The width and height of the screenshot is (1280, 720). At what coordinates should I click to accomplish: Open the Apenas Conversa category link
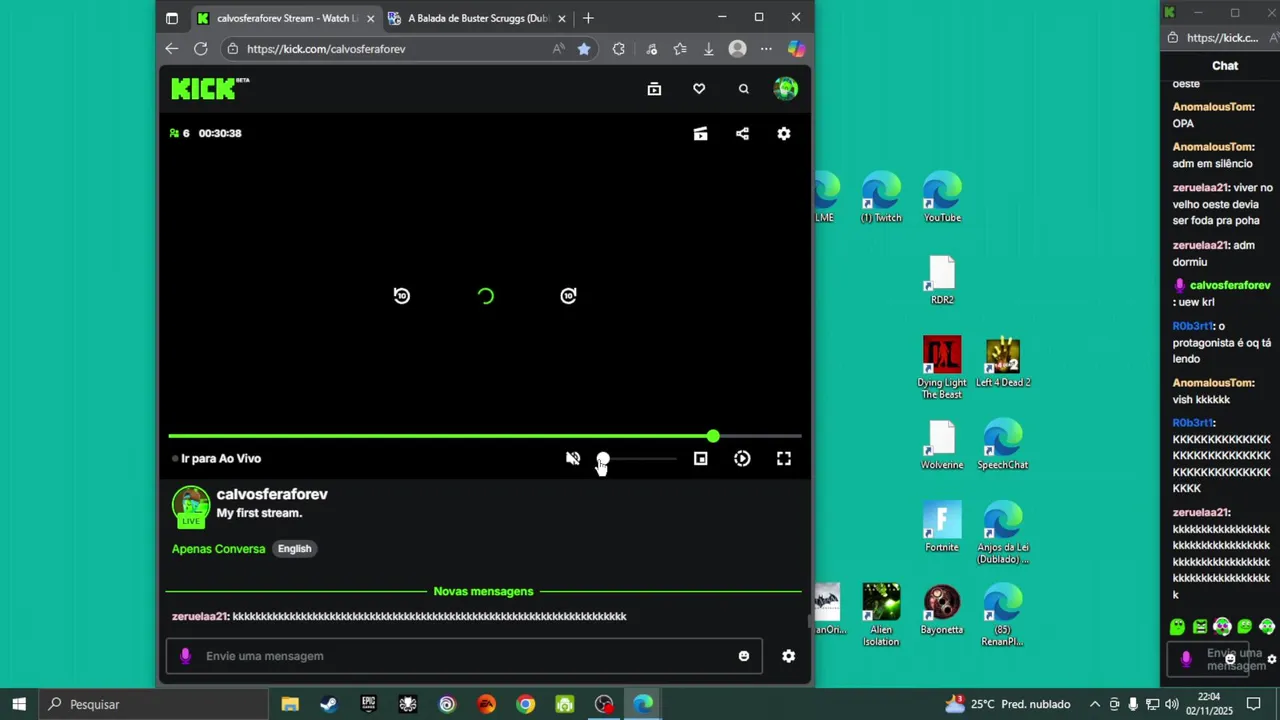tap(218, 549)
